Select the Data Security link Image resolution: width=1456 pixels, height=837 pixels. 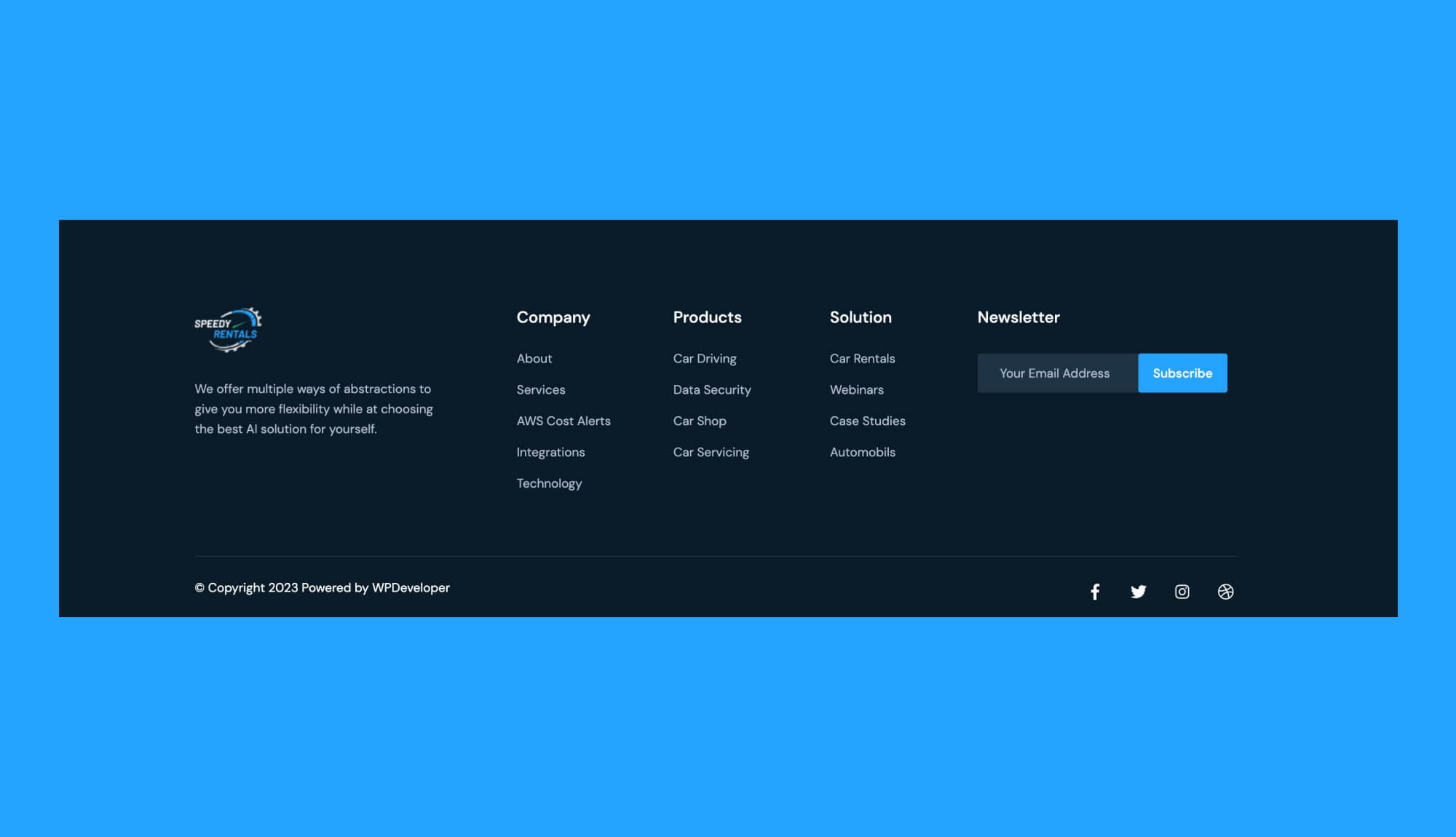(712, 389)
